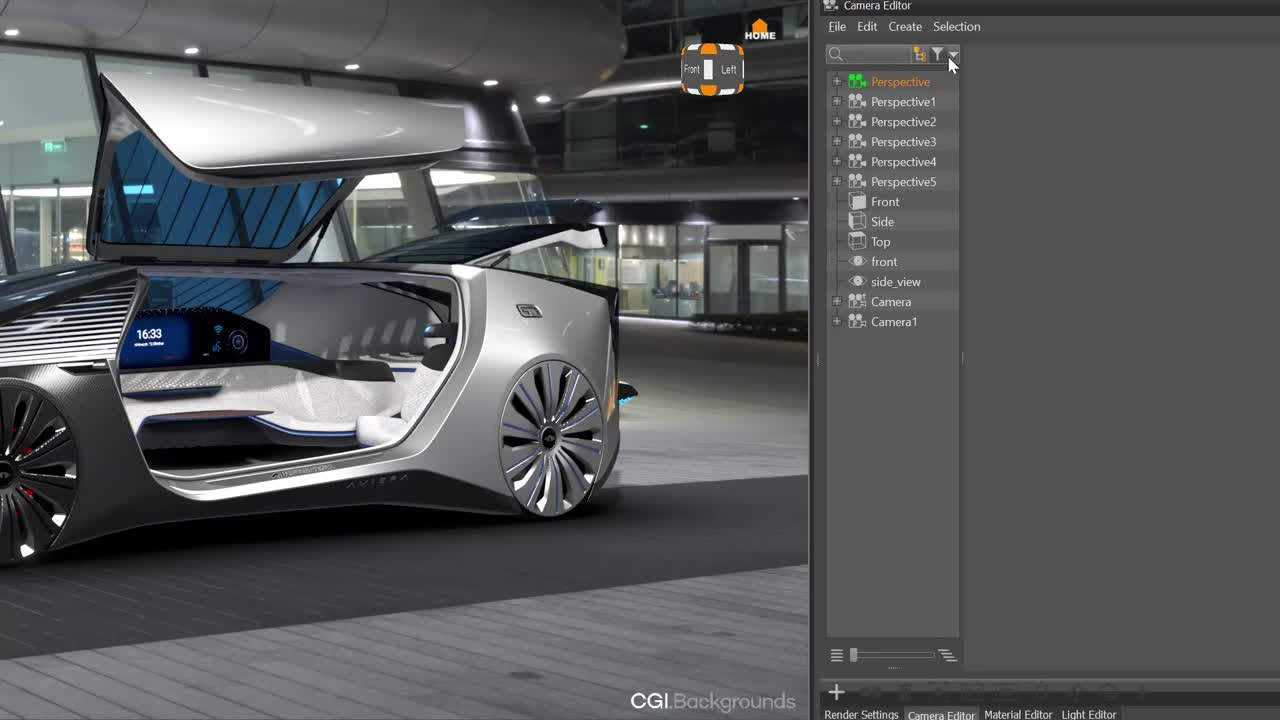Click the cube icon beside Top
1280x720 pixels.
[857, 241]
